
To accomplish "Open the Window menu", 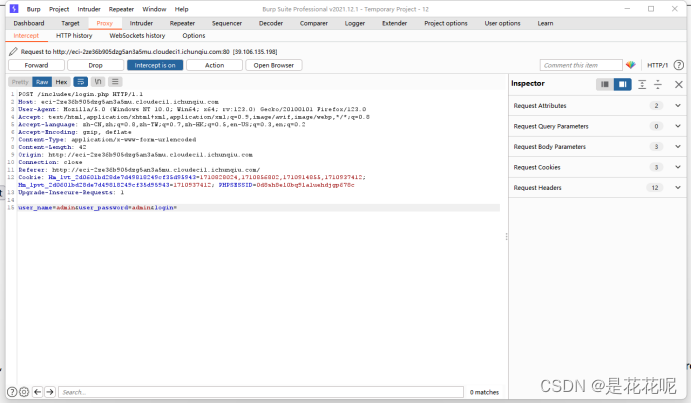I will [154, 9].
